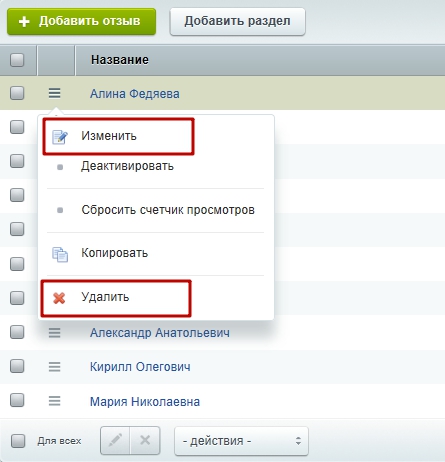Click the green Добавить отзыв button
445x462 pixels.
81,21
